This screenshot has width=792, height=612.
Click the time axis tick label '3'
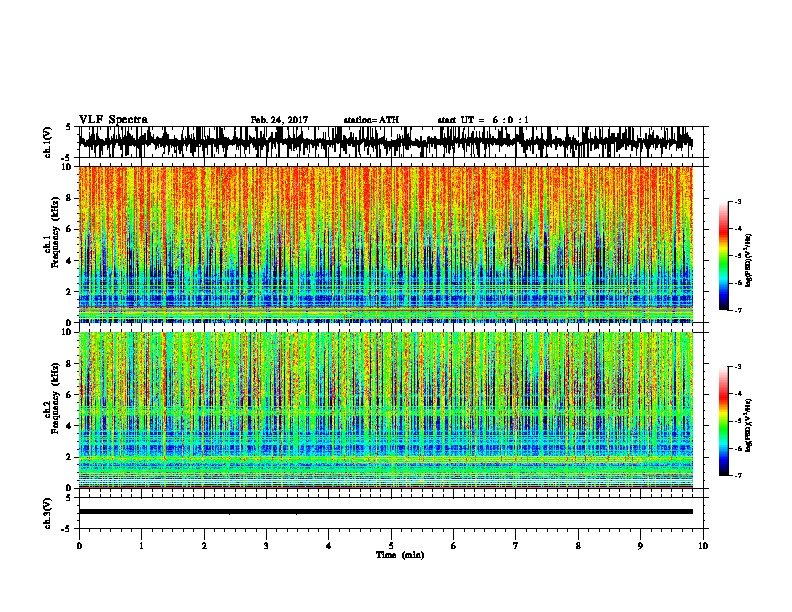(266, 545)
